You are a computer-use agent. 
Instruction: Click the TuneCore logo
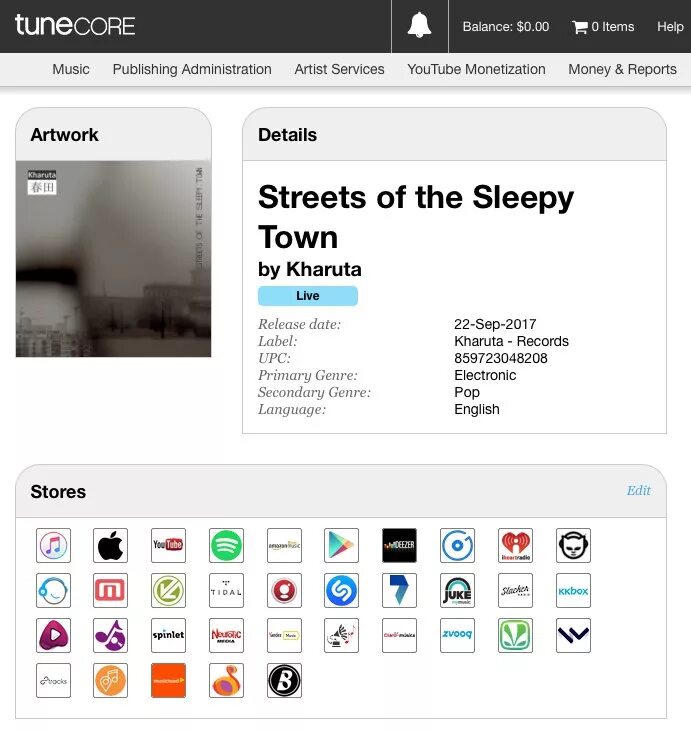pyautogui.click(x=75, y=25)
